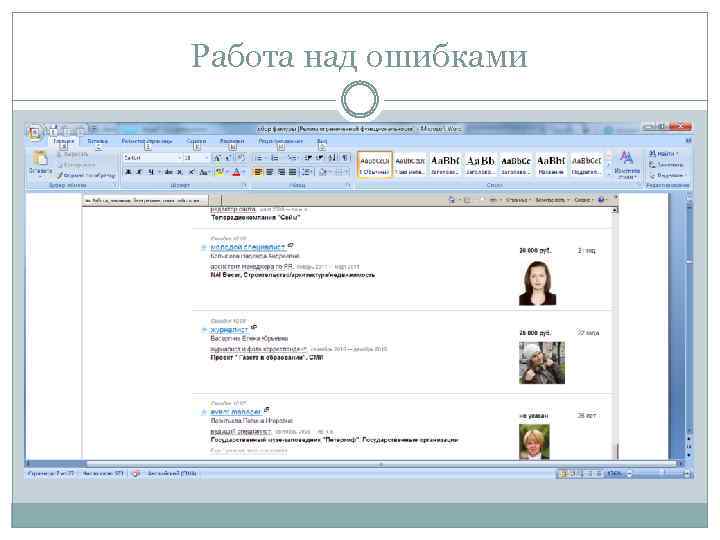Click the Borders icon in Paragraph group
Image resolution: width=720 pixels, height=540 pixels.
coord(339,172)
